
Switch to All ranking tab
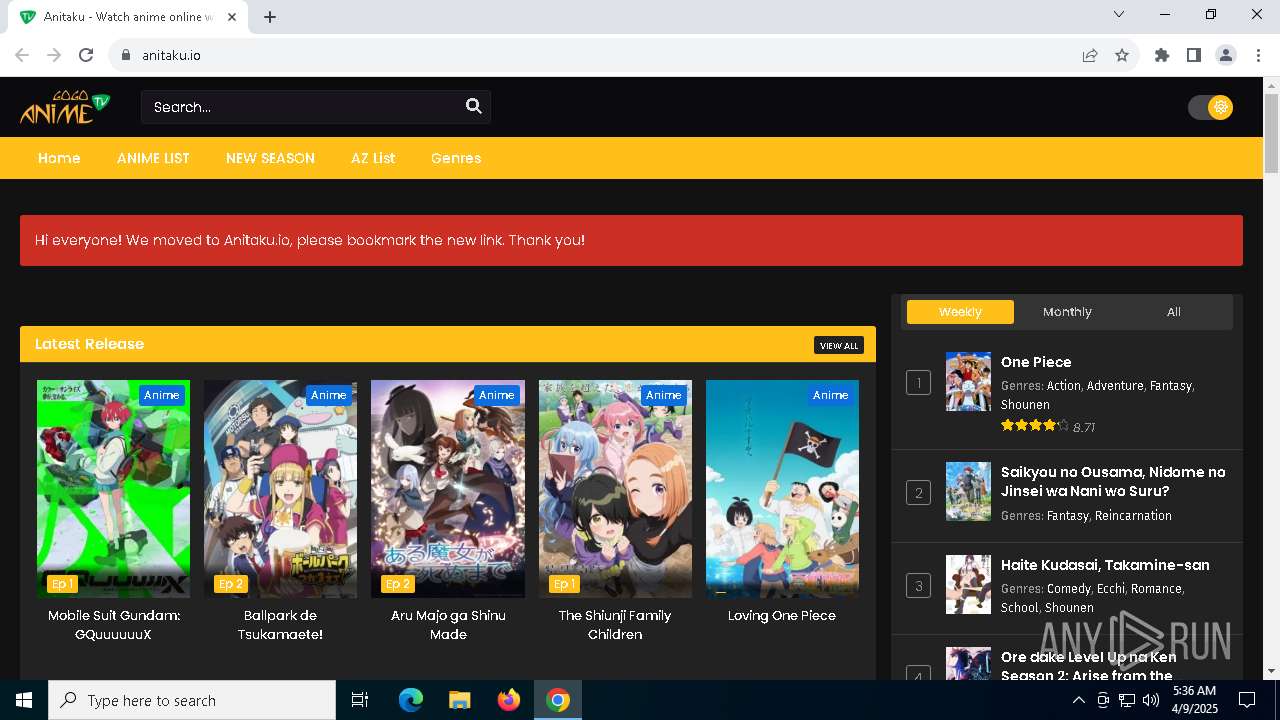[x=1174, y=312]
